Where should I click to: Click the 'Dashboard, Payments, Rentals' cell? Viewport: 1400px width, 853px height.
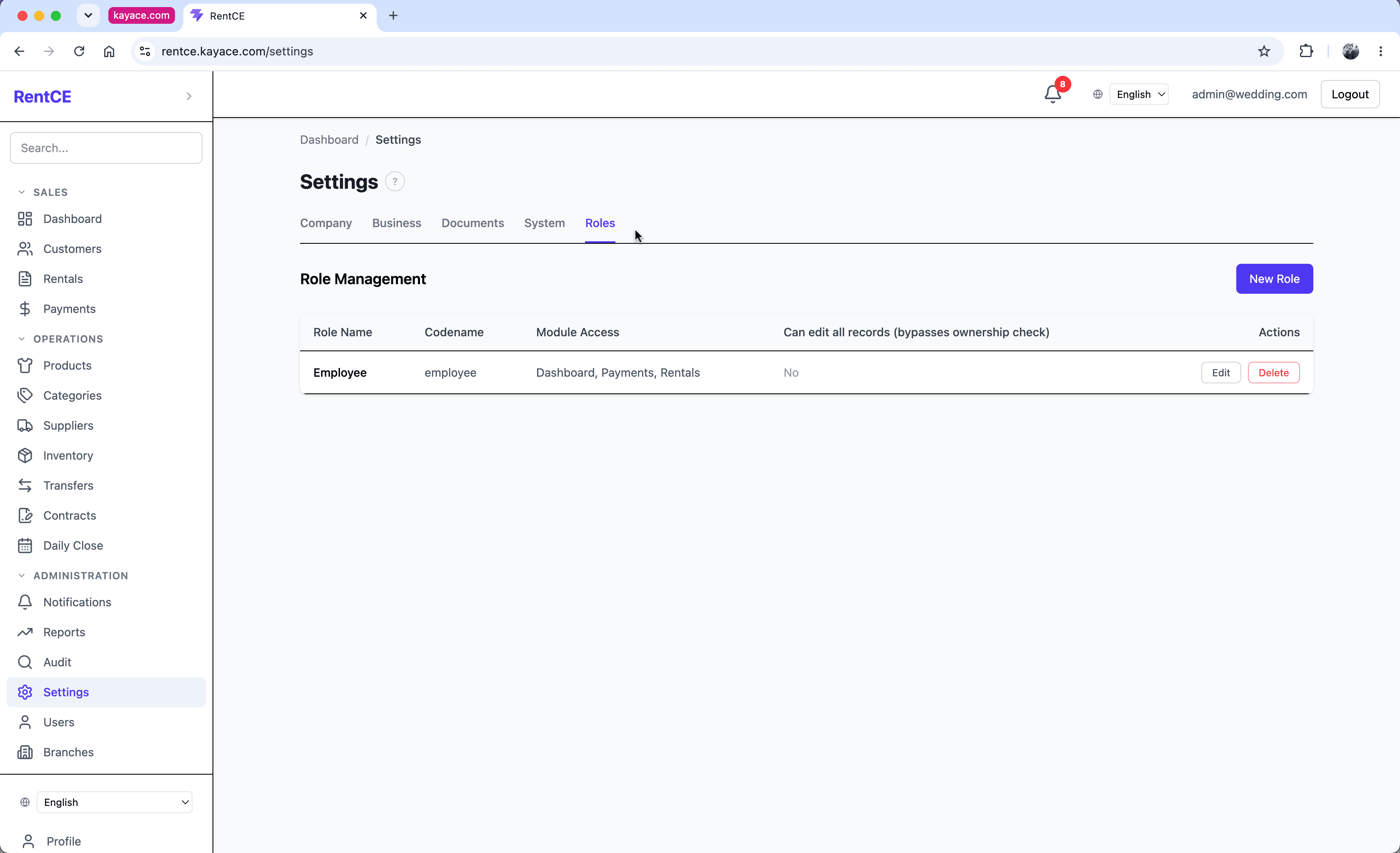point(617,373)
